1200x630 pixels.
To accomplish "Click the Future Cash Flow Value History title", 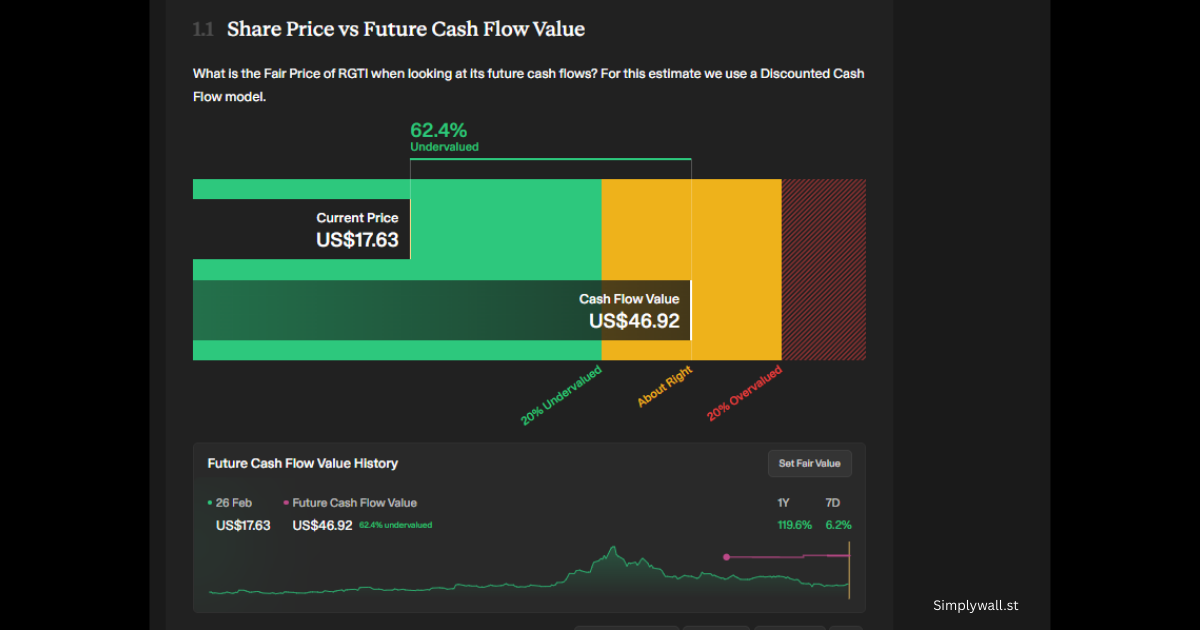I will click(302, 463).
